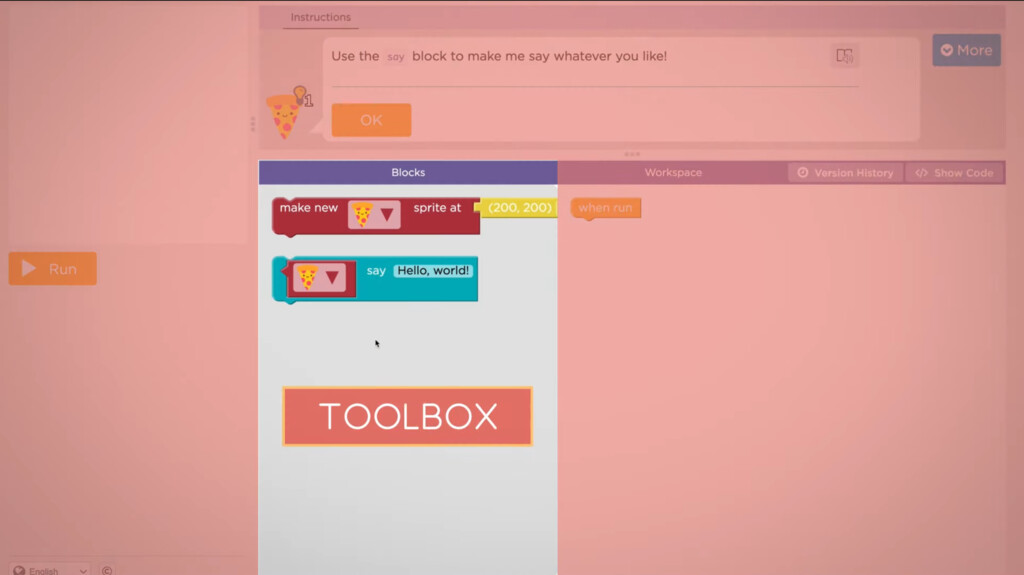Click the orange when run block
1024x575 pixels.
[605, 208]
